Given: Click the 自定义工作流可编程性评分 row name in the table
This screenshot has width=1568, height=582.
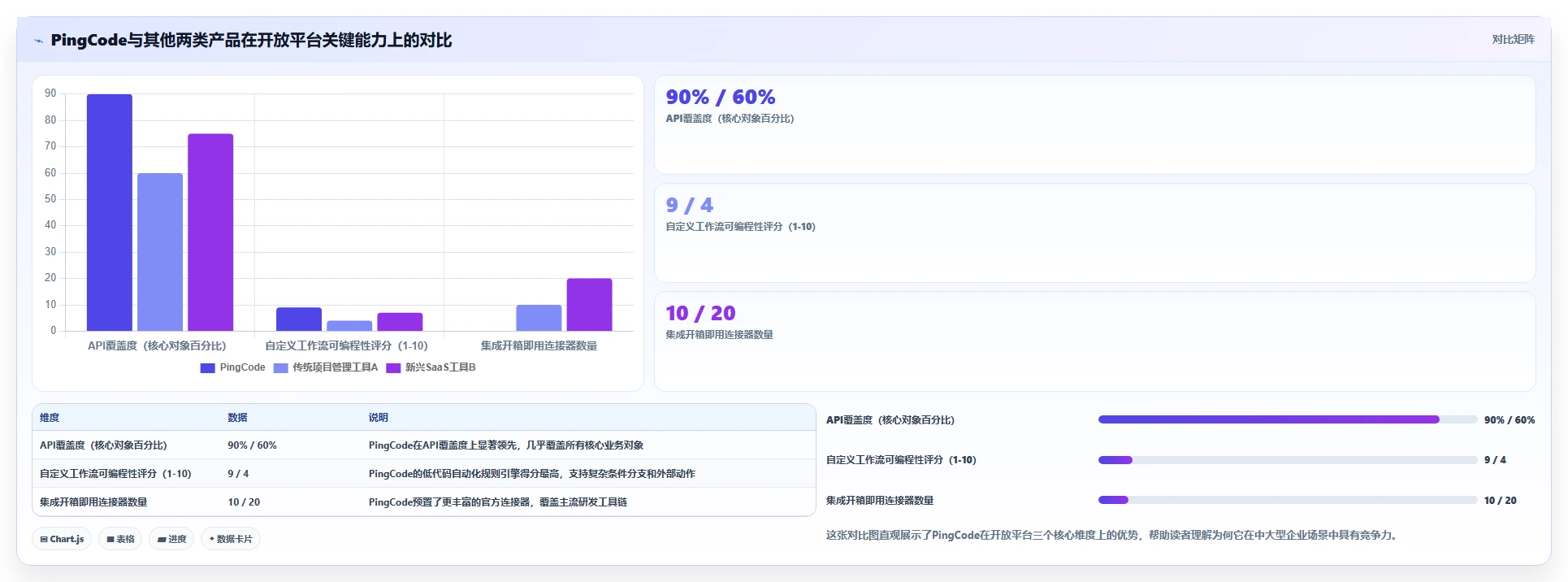Looking at the screenshot, I should click(115, 474).
